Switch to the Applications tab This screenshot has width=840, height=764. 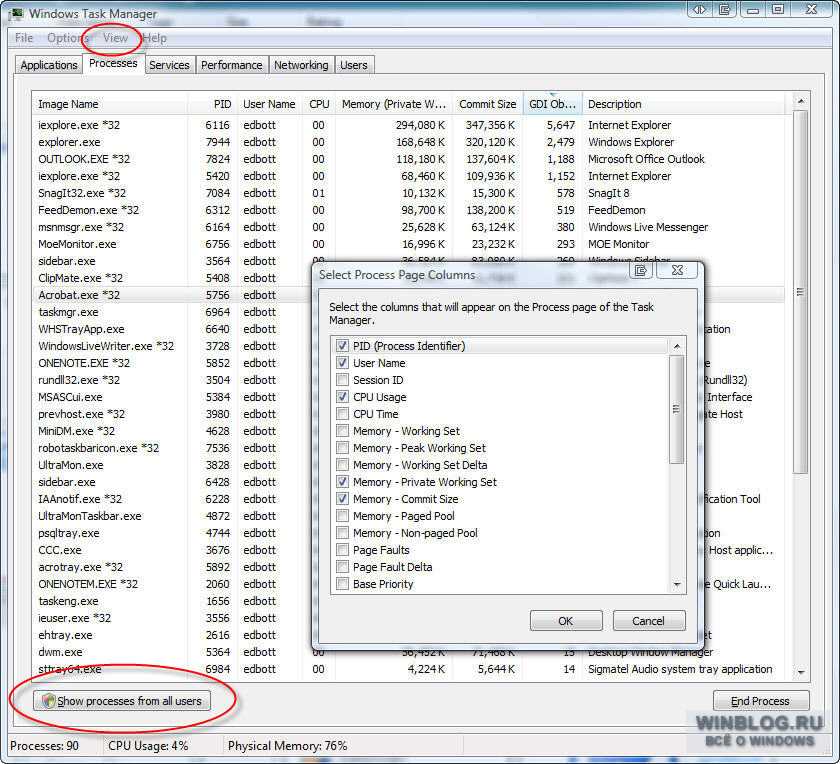point(49,65)
